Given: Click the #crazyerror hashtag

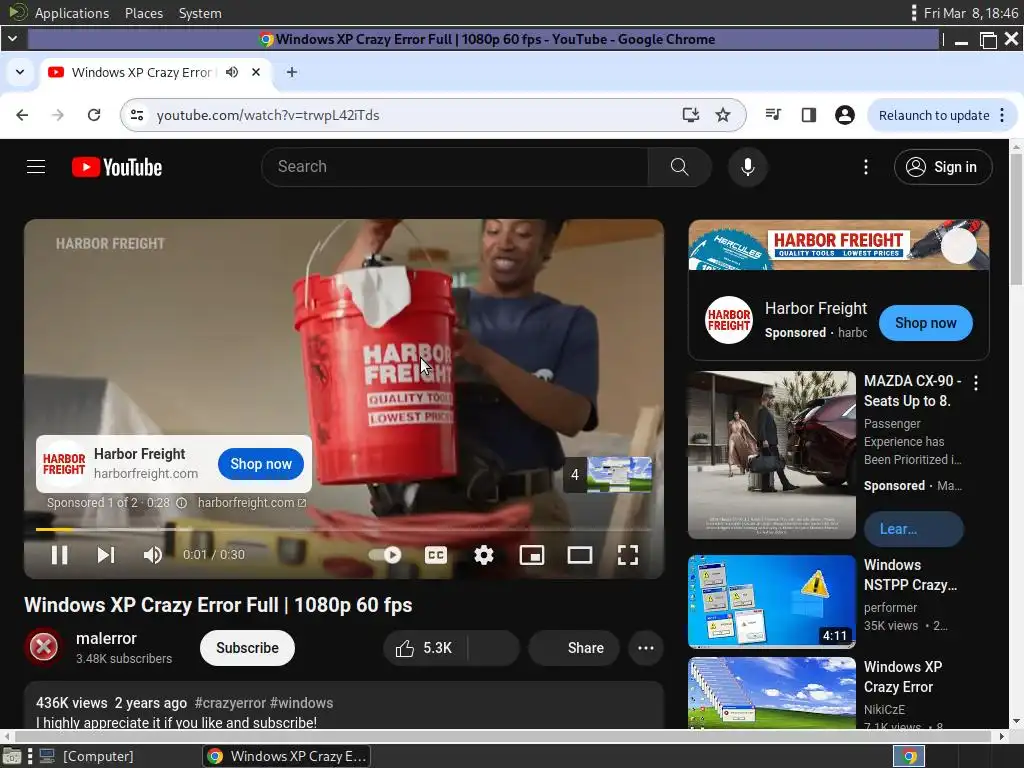Looking at the screenshot, I should coord(230,703).
